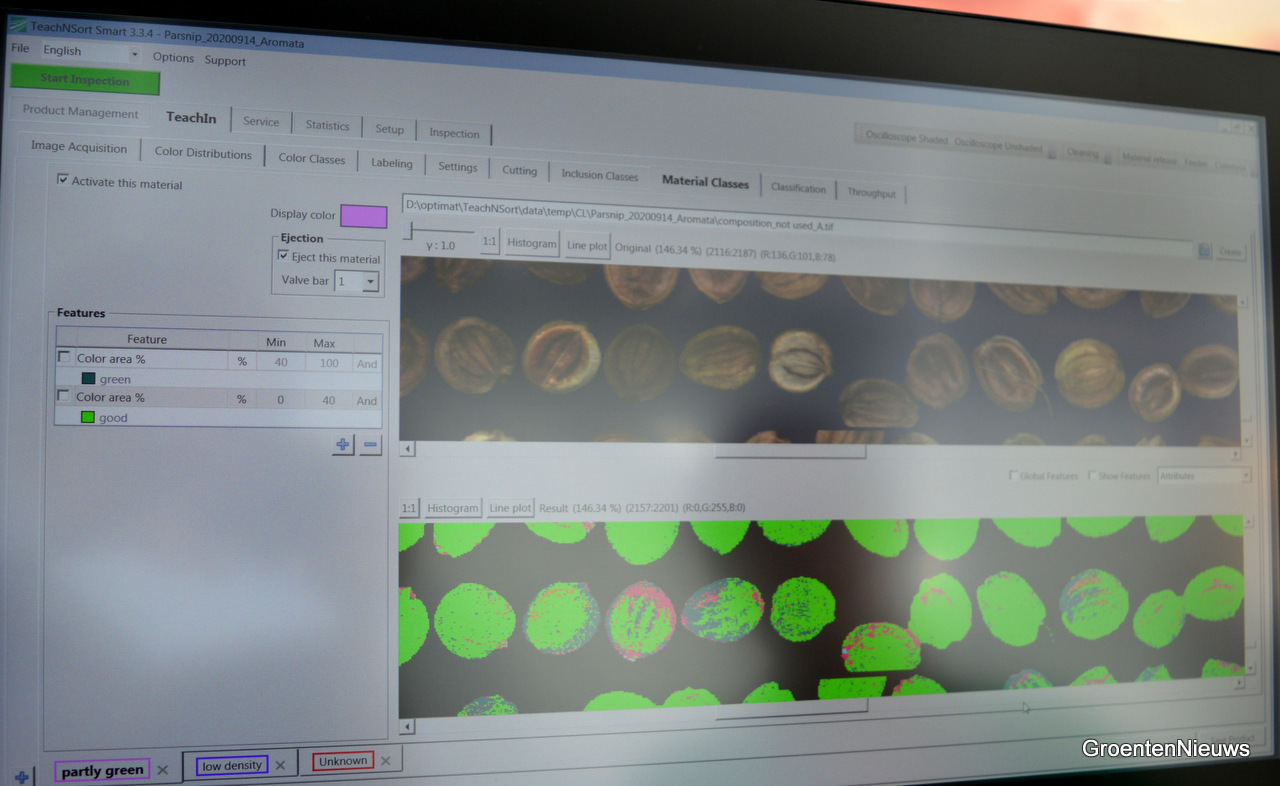Expand the Attributes dropdown

tap(1245, 476)
